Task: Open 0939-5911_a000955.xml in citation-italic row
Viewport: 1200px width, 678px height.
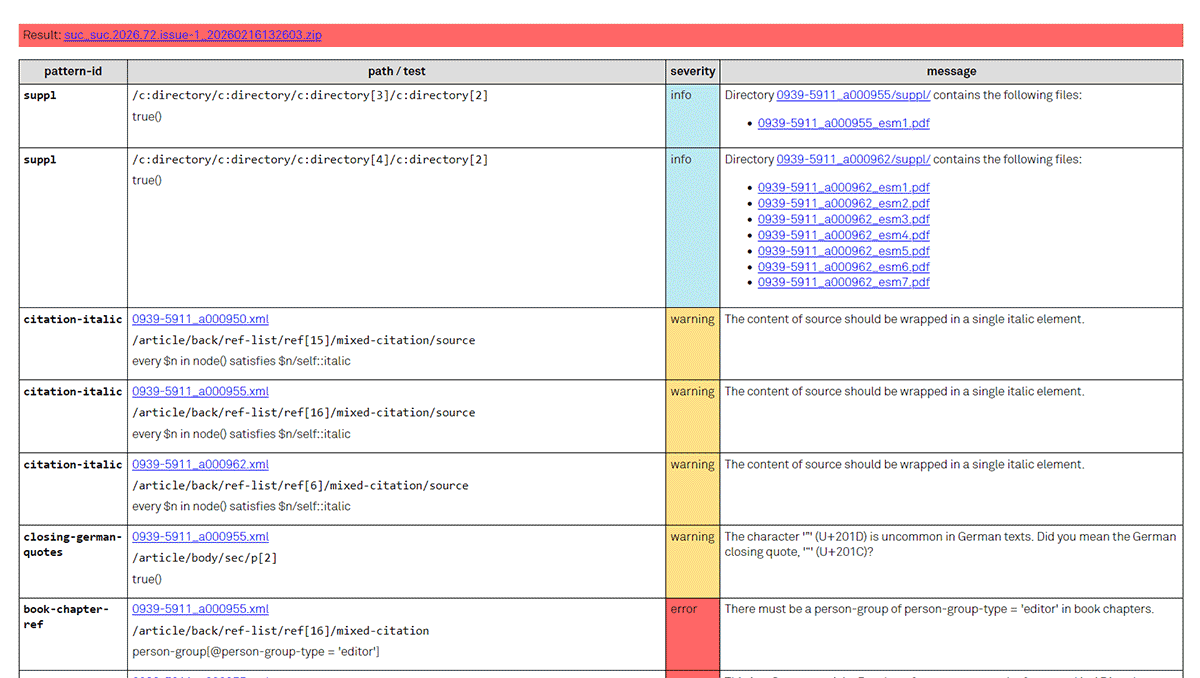Action: click(x=200, y=391)
